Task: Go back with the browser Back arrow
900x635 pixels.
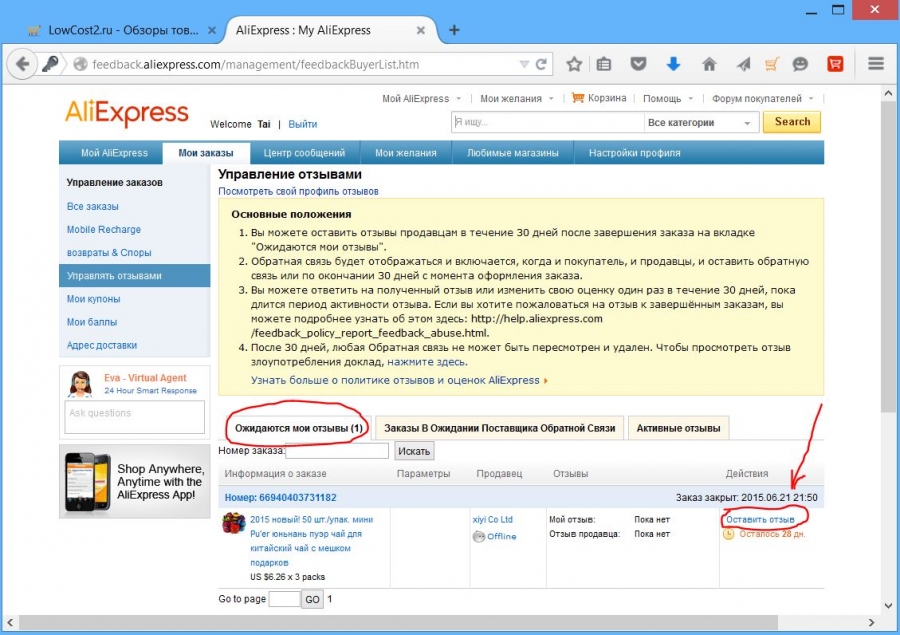Action: pos(22,64)
